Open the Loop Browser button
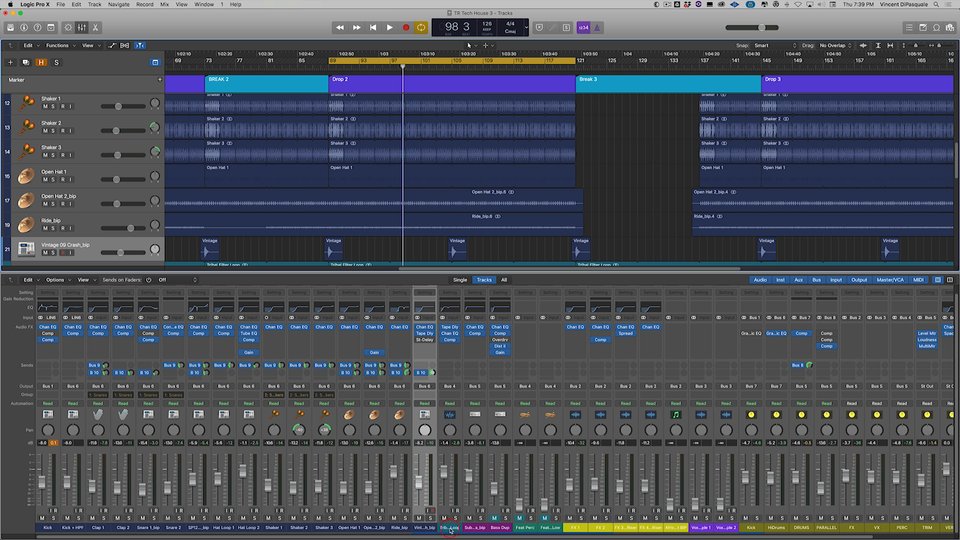 (x=936, y=28)
